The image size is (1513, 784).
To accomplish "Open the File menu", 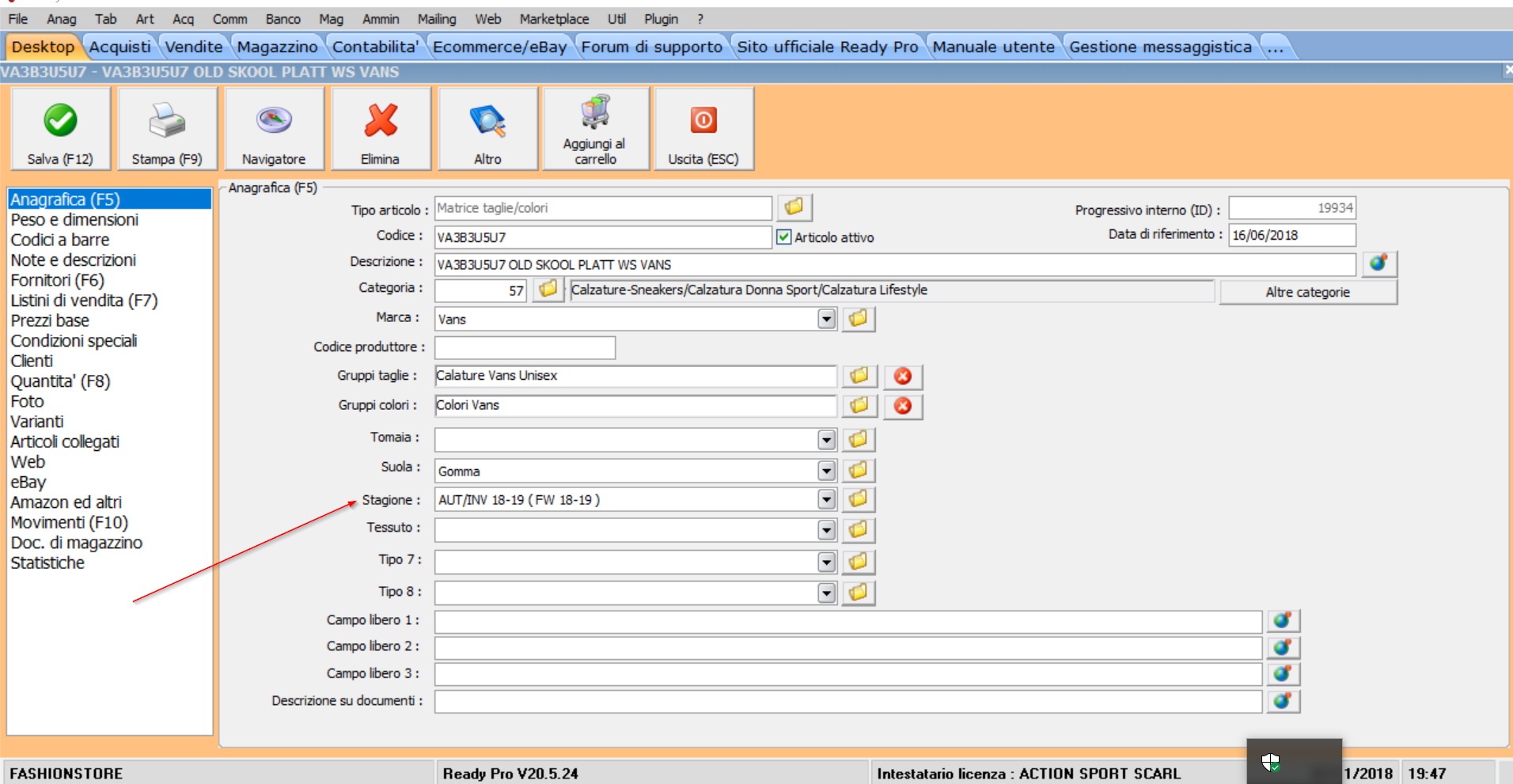I will coord(18,19).
